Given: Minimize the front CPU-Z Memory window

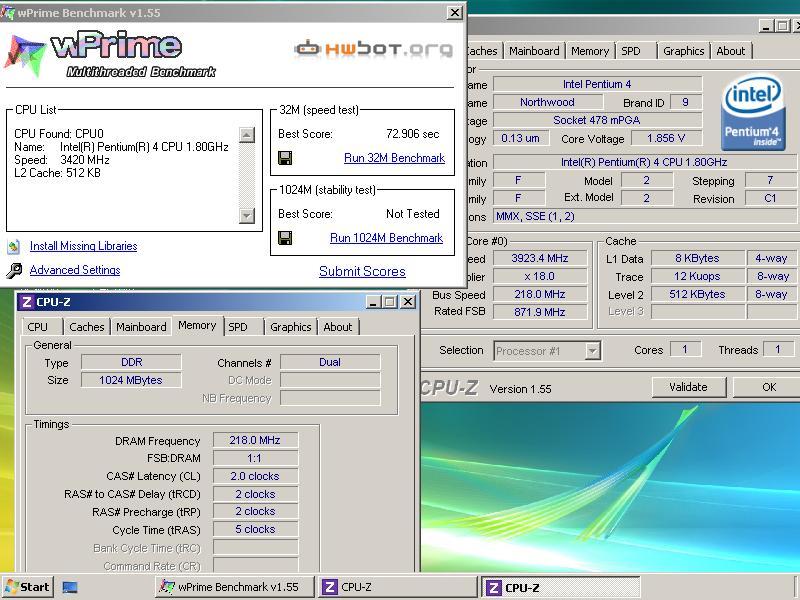Looking at the screenshot, I should coord(373,302).
